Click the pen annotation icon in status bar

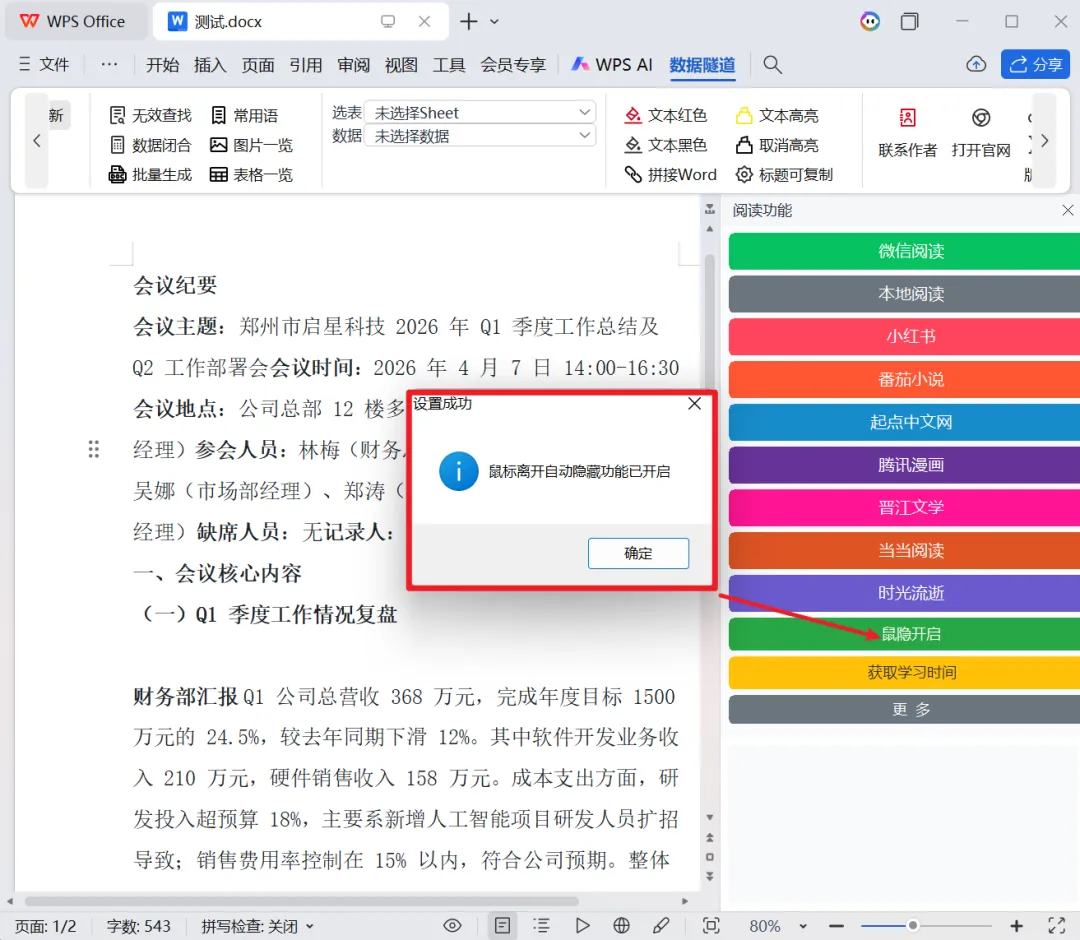661,926
